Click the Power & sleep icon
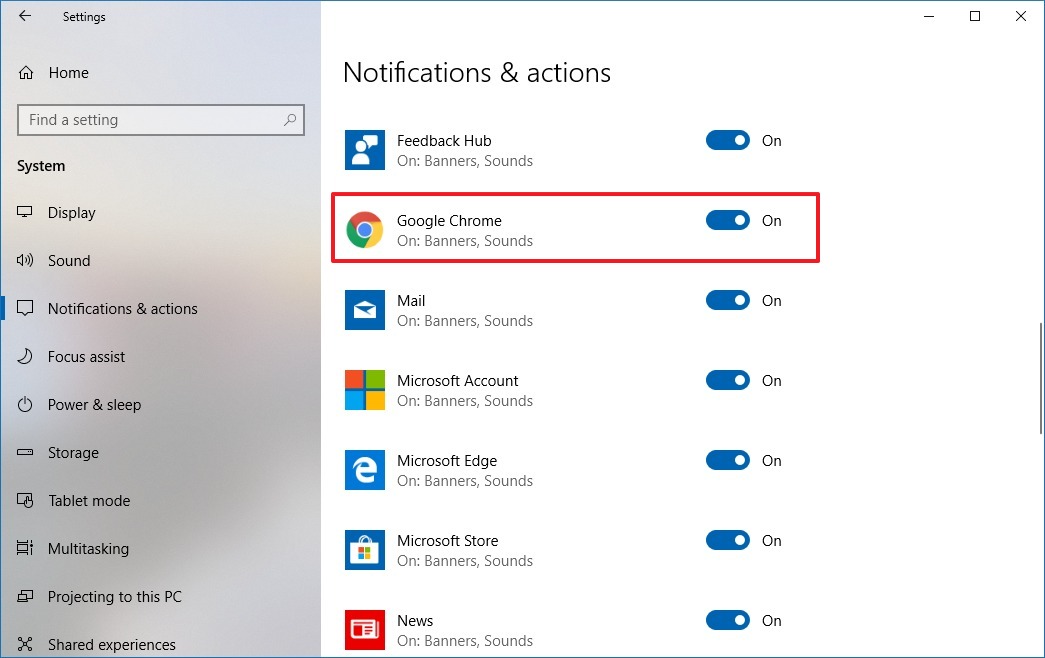The image size is (1045, 658). click(x=25, y=404)
